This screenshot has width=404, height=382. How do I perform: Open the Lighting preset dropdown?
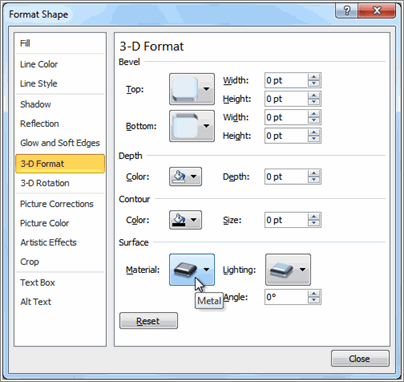point(288,270)
